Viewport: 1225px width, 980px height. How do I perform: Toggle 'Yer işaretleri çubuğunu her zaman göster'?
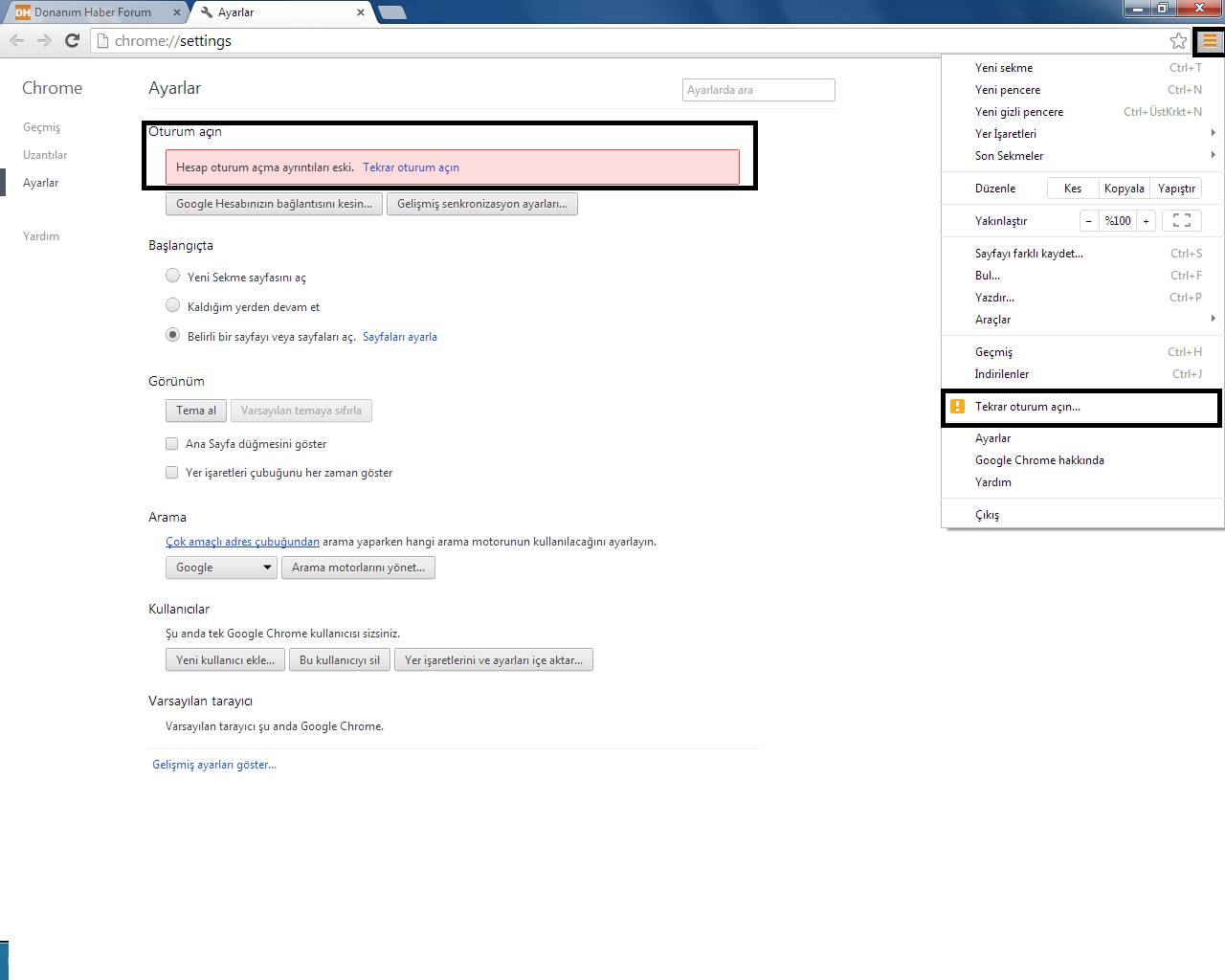(x=172, y=473)
